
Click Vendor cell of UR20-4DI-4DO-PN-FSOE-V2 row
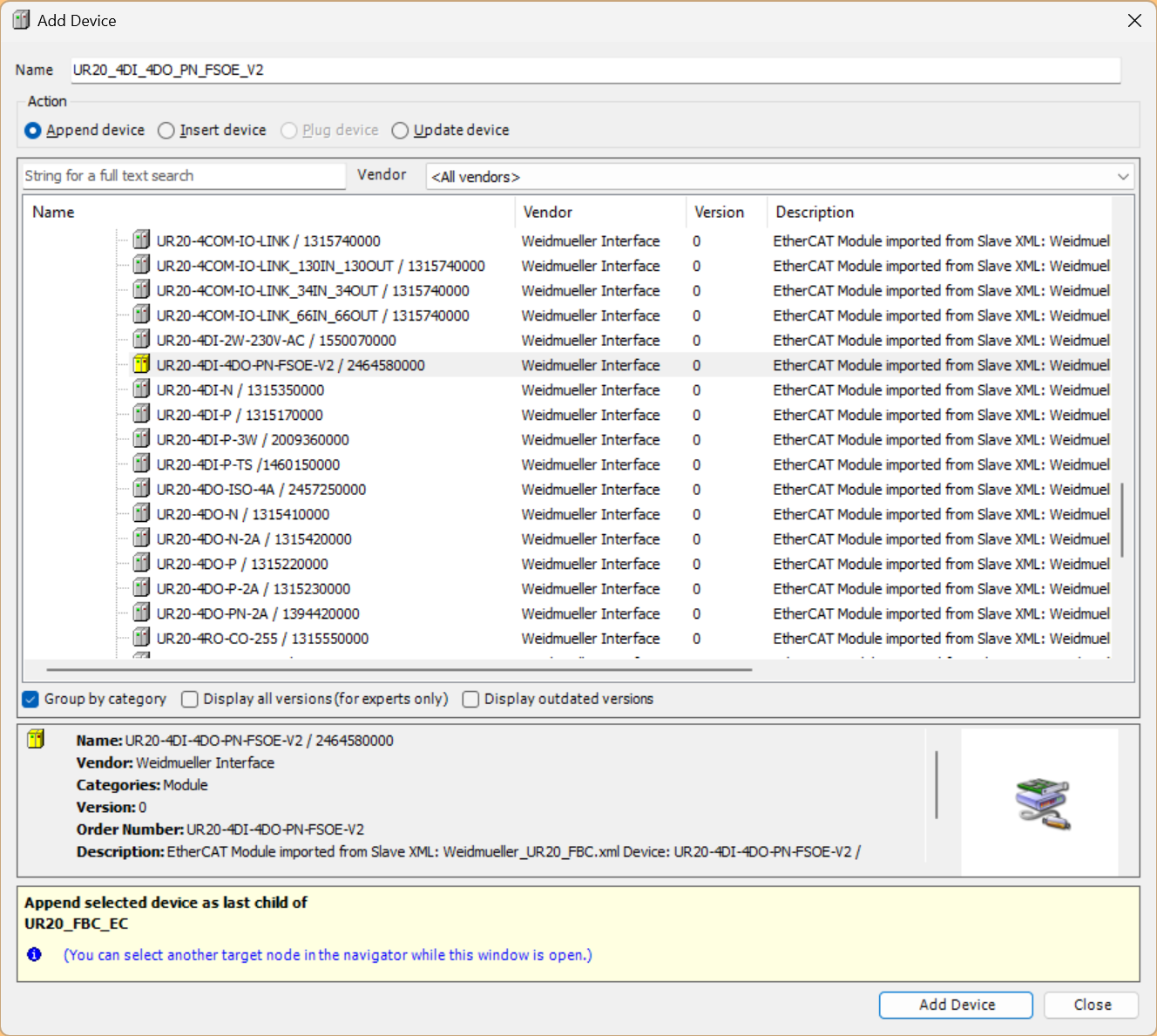(x=591, y=365)
